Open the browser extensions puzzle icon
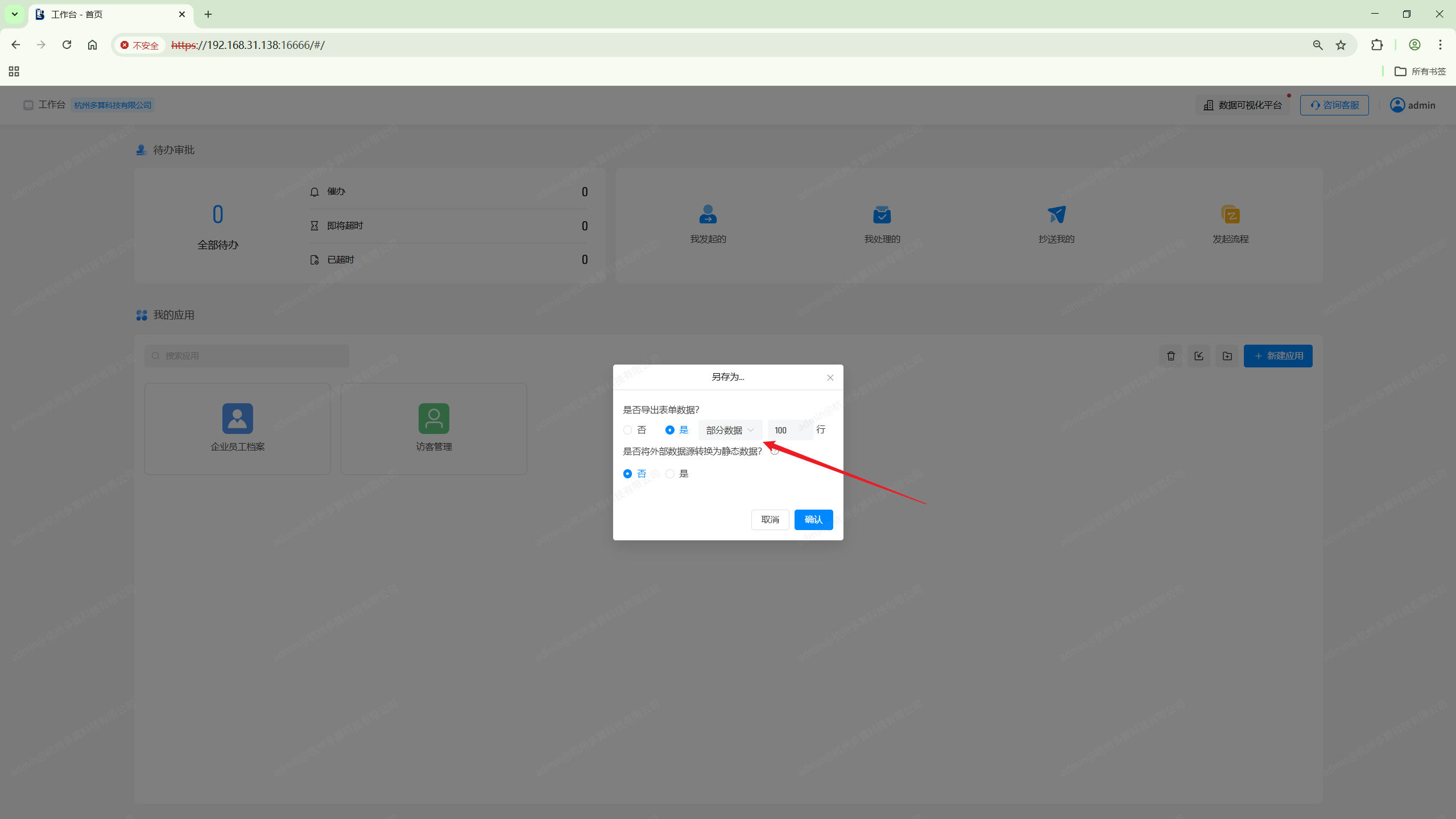The width and height of the screenshot is (1456, 819). tap(1376, 45)
